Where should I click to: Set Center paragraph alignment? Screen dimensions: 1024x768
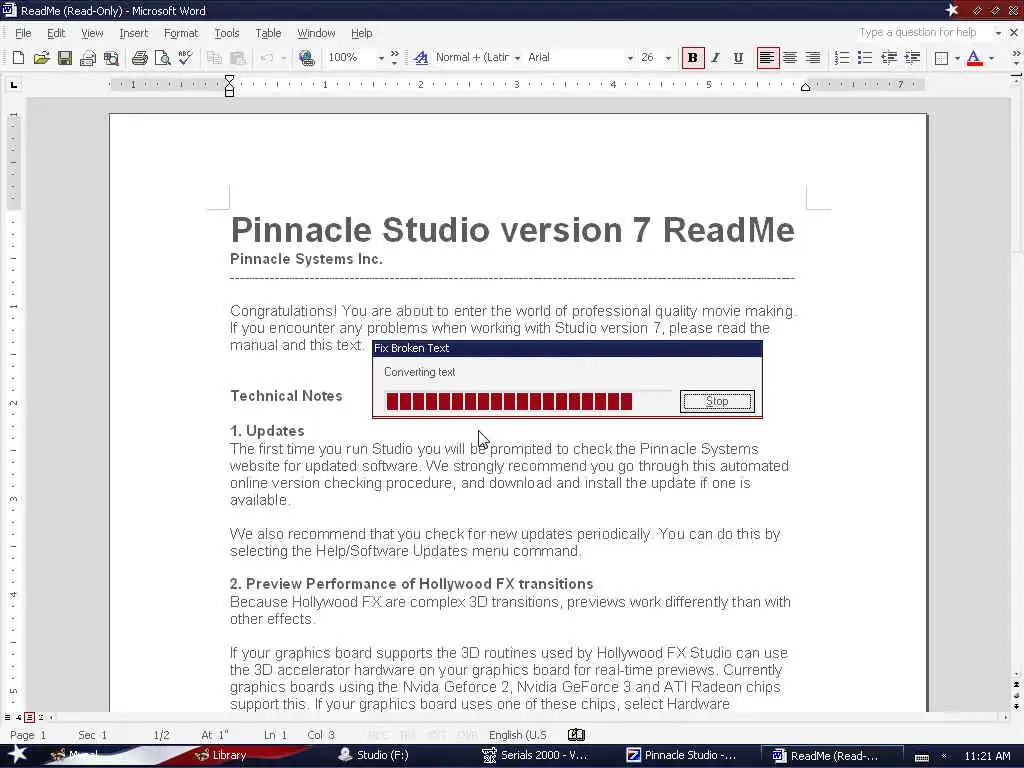(790, 58)
